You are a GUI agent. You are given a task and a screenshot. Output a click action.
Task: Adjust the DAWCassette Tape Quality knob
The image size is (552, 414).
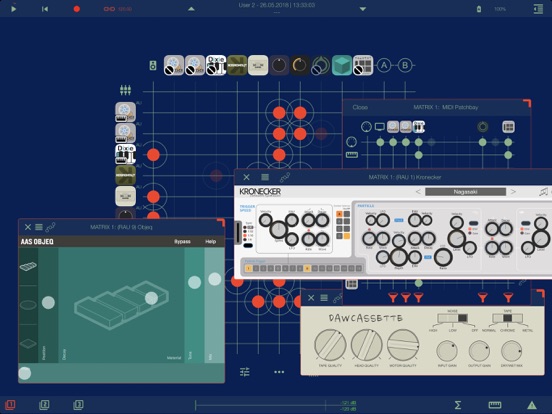point(330,345)
